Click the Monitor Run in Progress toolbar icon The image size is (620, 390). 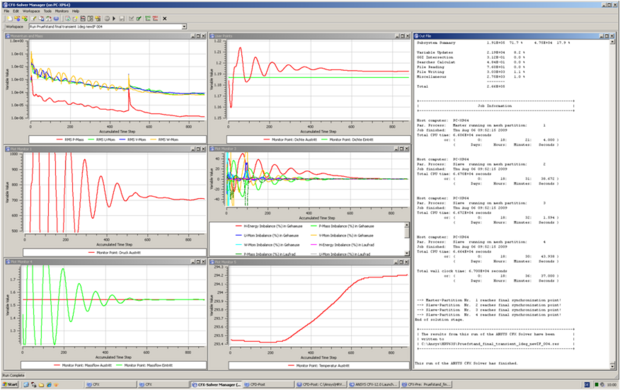(17, 19)
